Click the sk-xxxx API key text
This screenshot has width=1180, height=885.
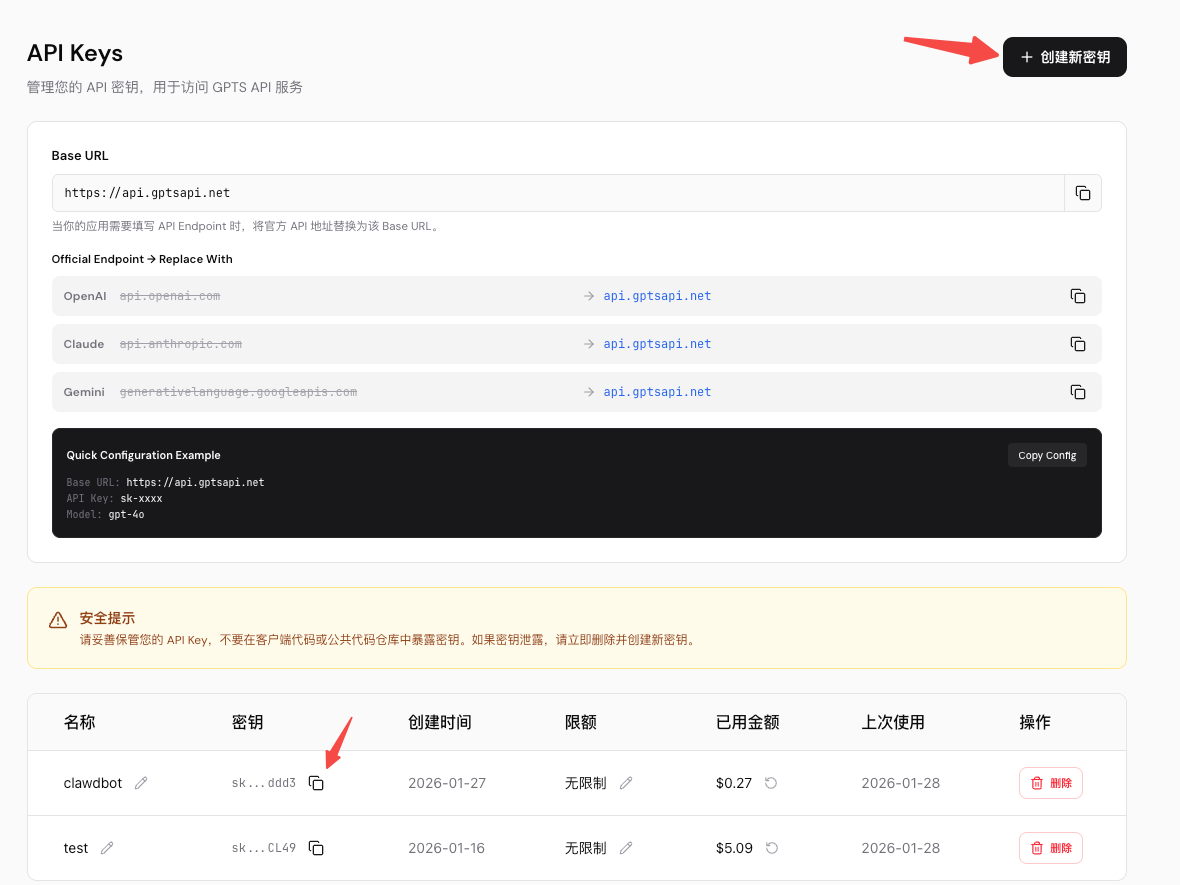coord(141,498)
